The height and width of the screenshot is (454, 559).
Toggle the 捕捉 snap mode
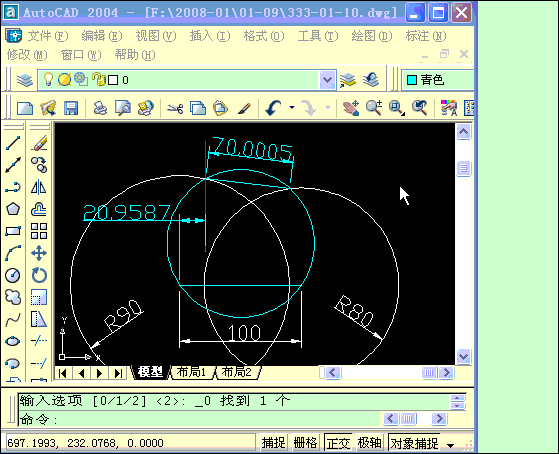coord(273,443)
